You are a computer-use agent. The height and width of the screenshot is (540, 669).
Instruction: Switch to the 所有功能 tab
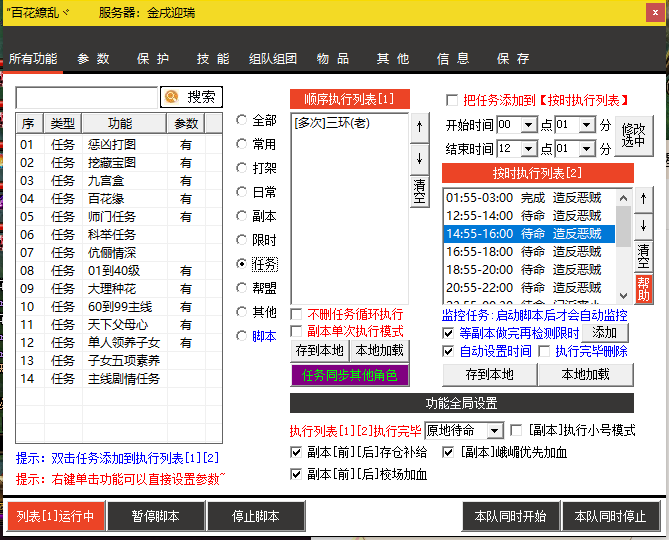click(x=33, y=59)
